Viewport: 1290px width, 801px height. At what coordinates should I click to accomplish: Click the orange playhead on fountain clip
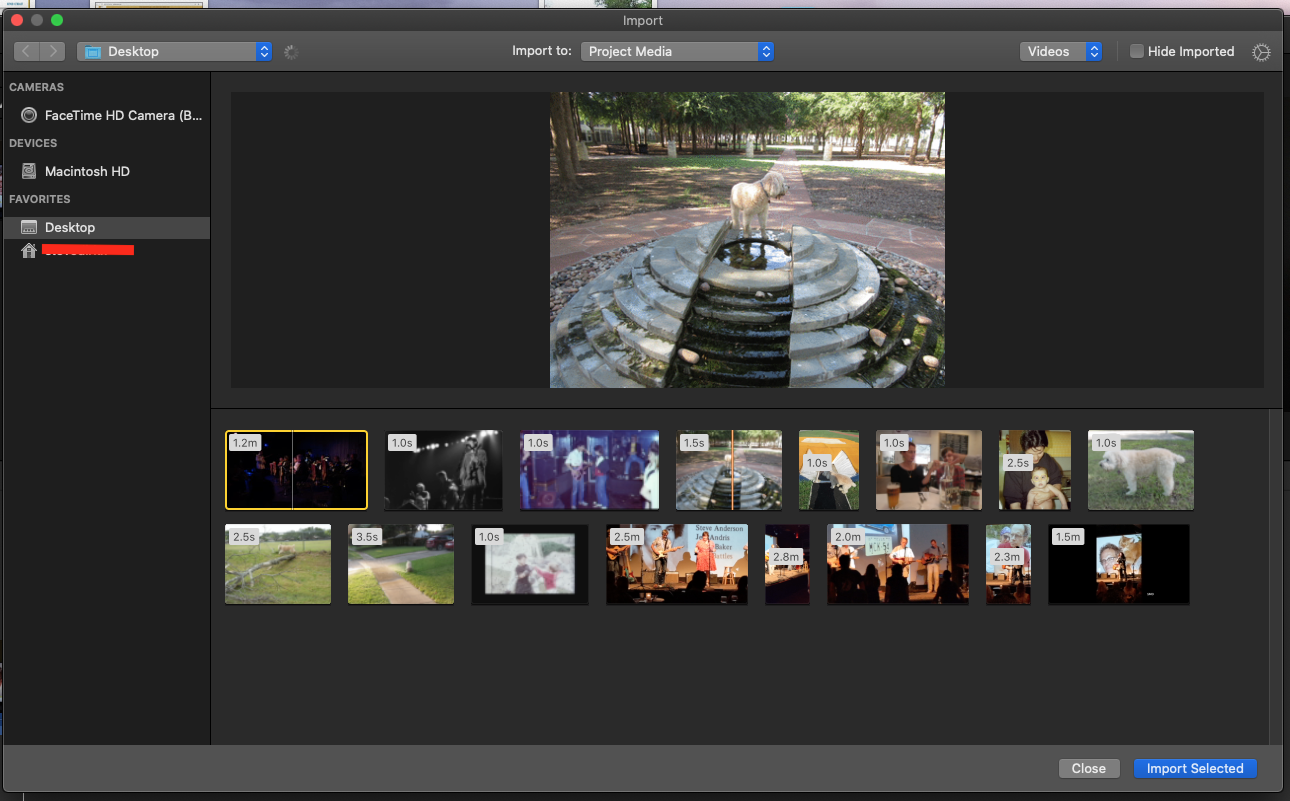tap(732, 470)
